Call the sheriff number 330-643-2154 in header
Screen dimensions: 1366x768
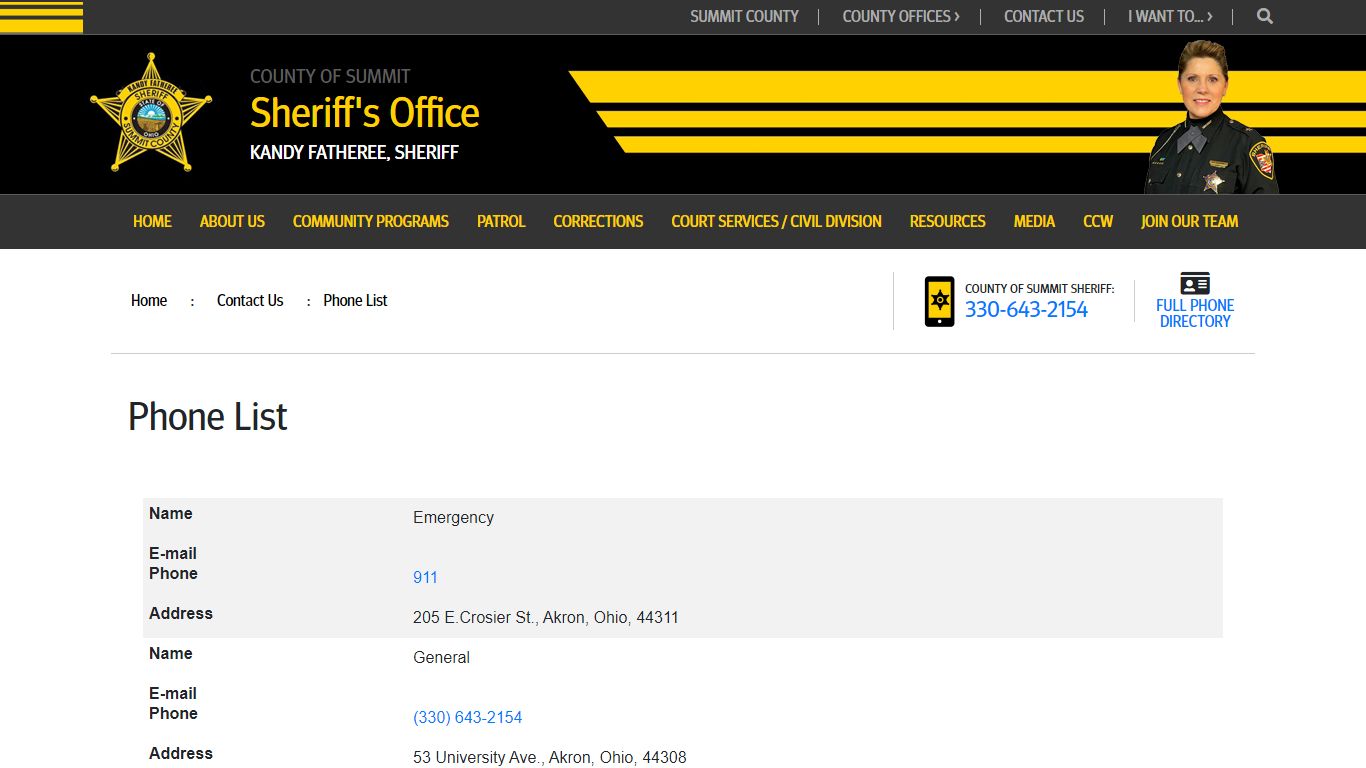1026,309
